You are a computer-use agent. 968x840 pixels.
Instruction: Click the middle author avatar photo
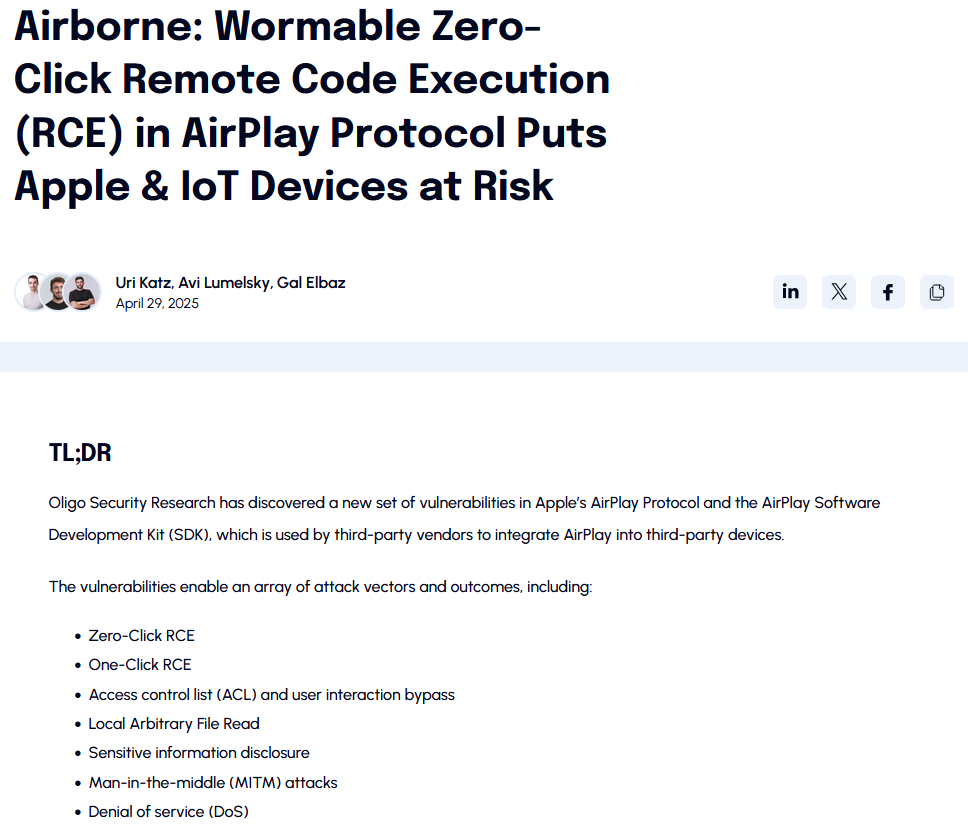57,291
